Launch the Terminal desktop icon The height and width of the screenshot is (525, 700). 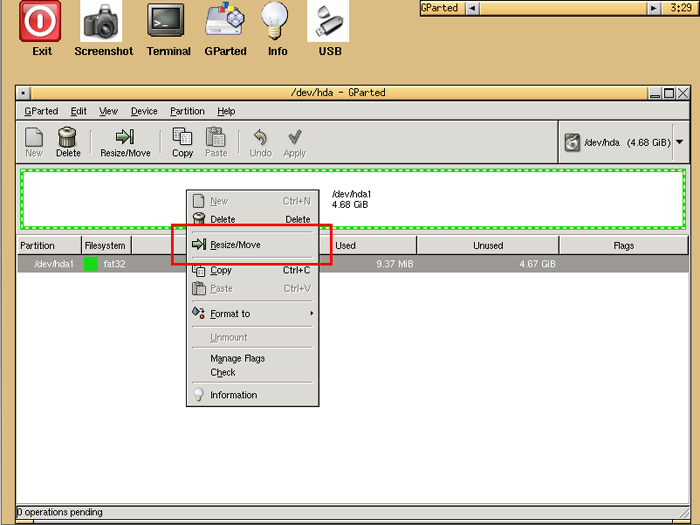pos(166,21)
